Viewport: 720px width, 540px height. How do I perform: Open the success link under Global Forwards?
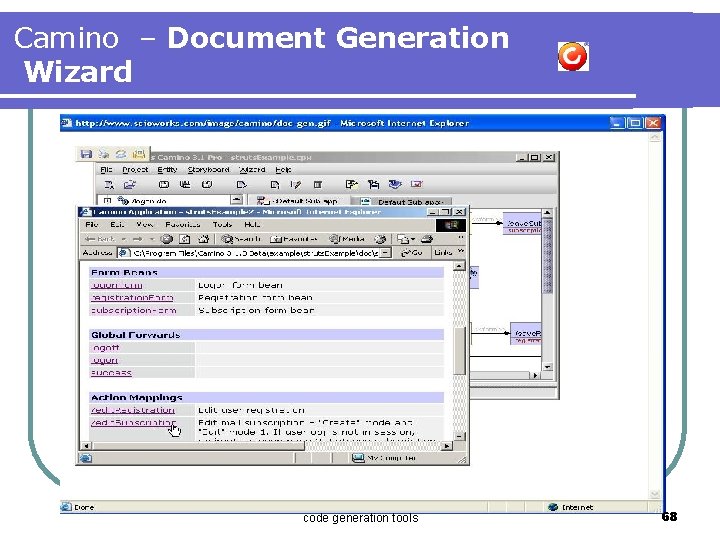click(111, 373)
